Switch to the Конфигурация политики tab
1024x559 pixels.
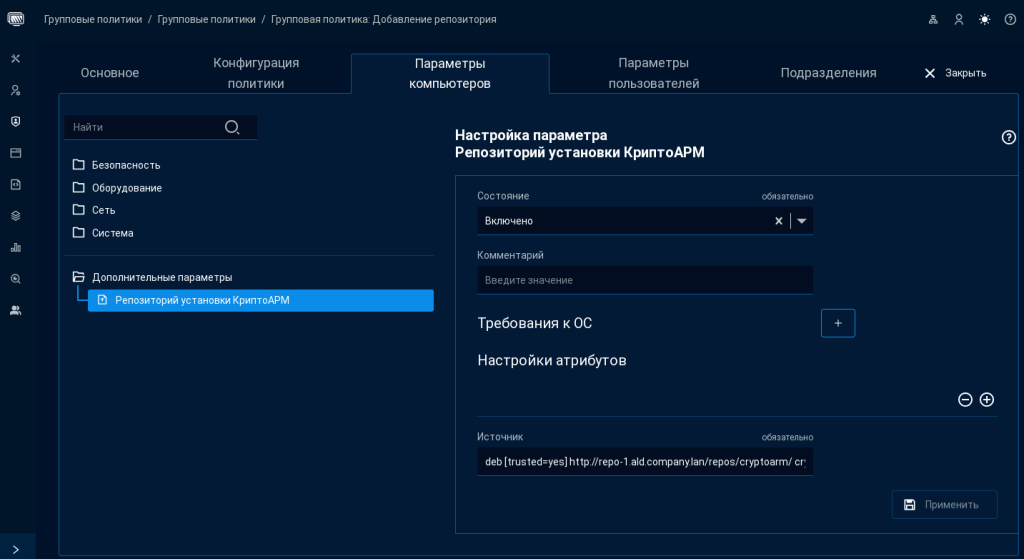pos(256,73)
